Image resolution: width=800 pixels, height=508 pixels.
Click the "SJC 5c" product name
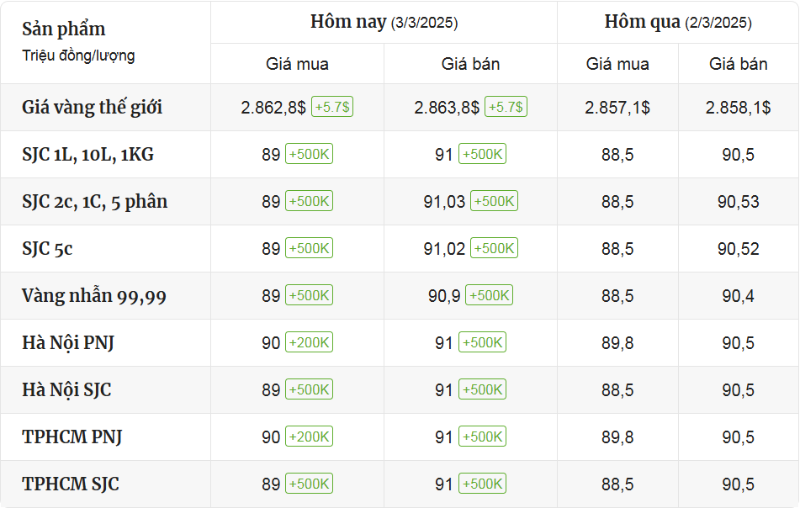47,249
